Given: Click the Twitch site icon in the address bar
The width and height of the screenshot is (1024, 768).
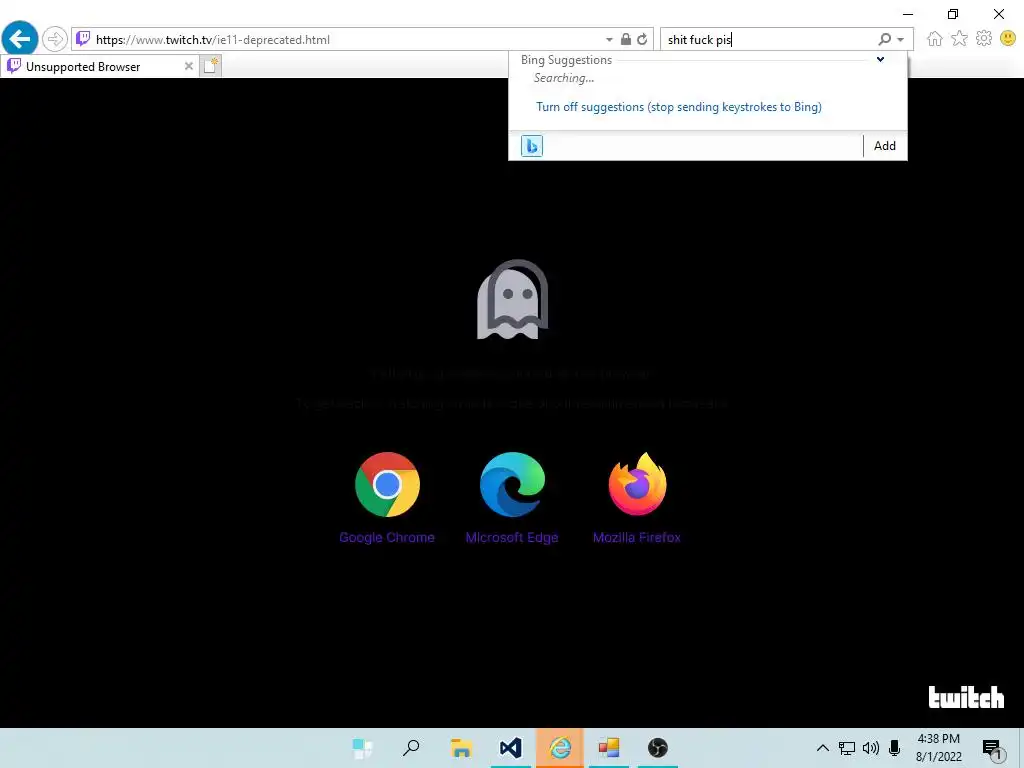Looking at the screenshot, I should pos(83,39).
